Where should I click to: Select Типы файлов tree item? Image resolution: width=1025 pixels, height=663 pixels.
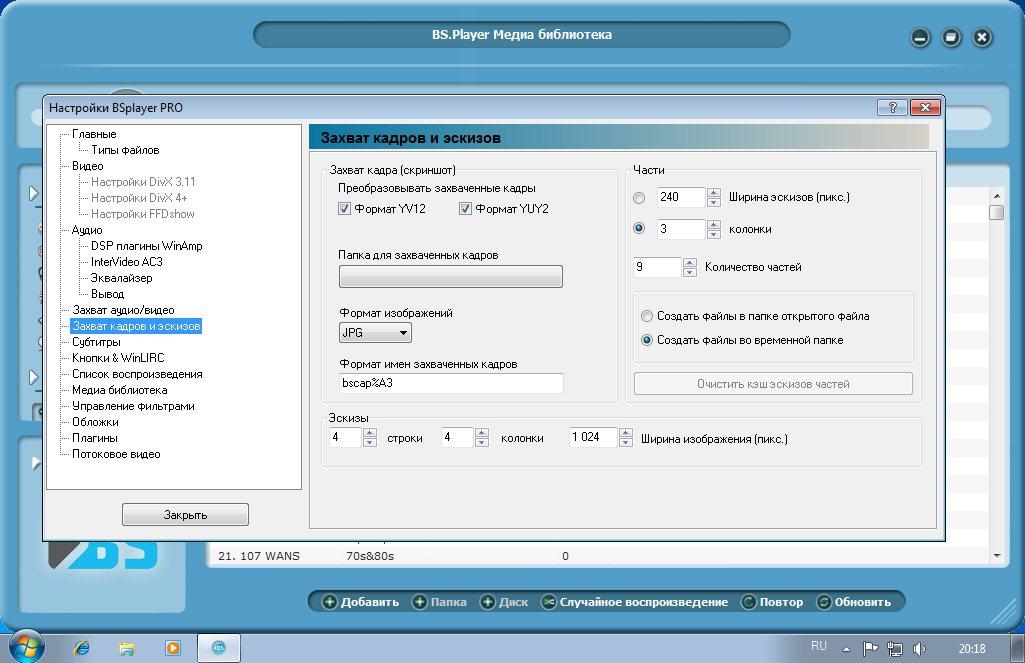(125, 150)
